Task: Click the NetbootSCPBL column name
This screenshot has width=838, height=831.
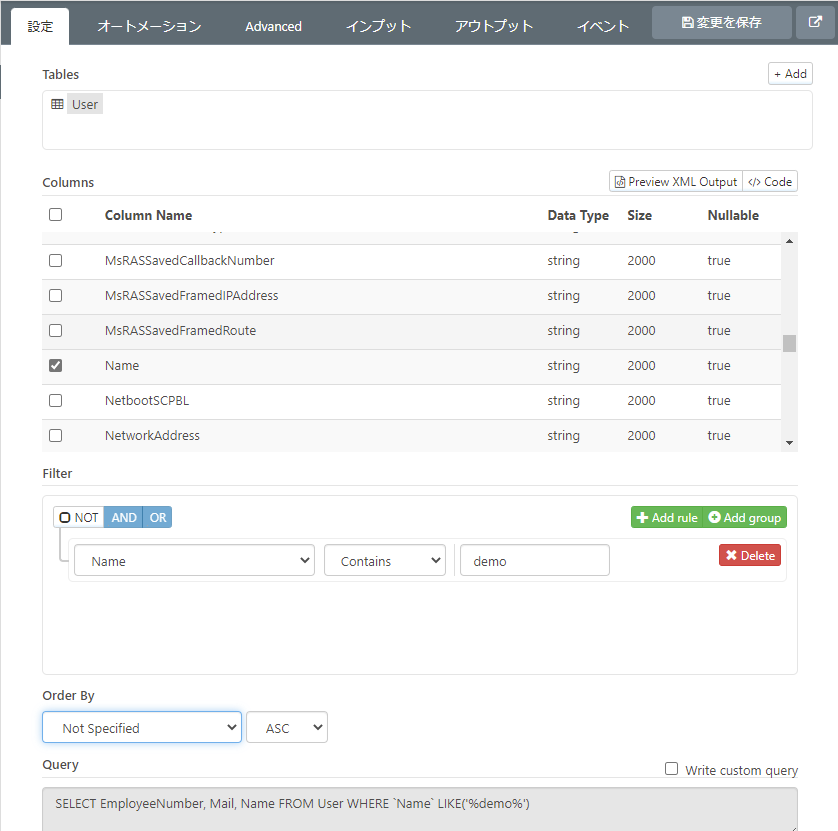Action: pyautogui.click(x=147, y=401)
